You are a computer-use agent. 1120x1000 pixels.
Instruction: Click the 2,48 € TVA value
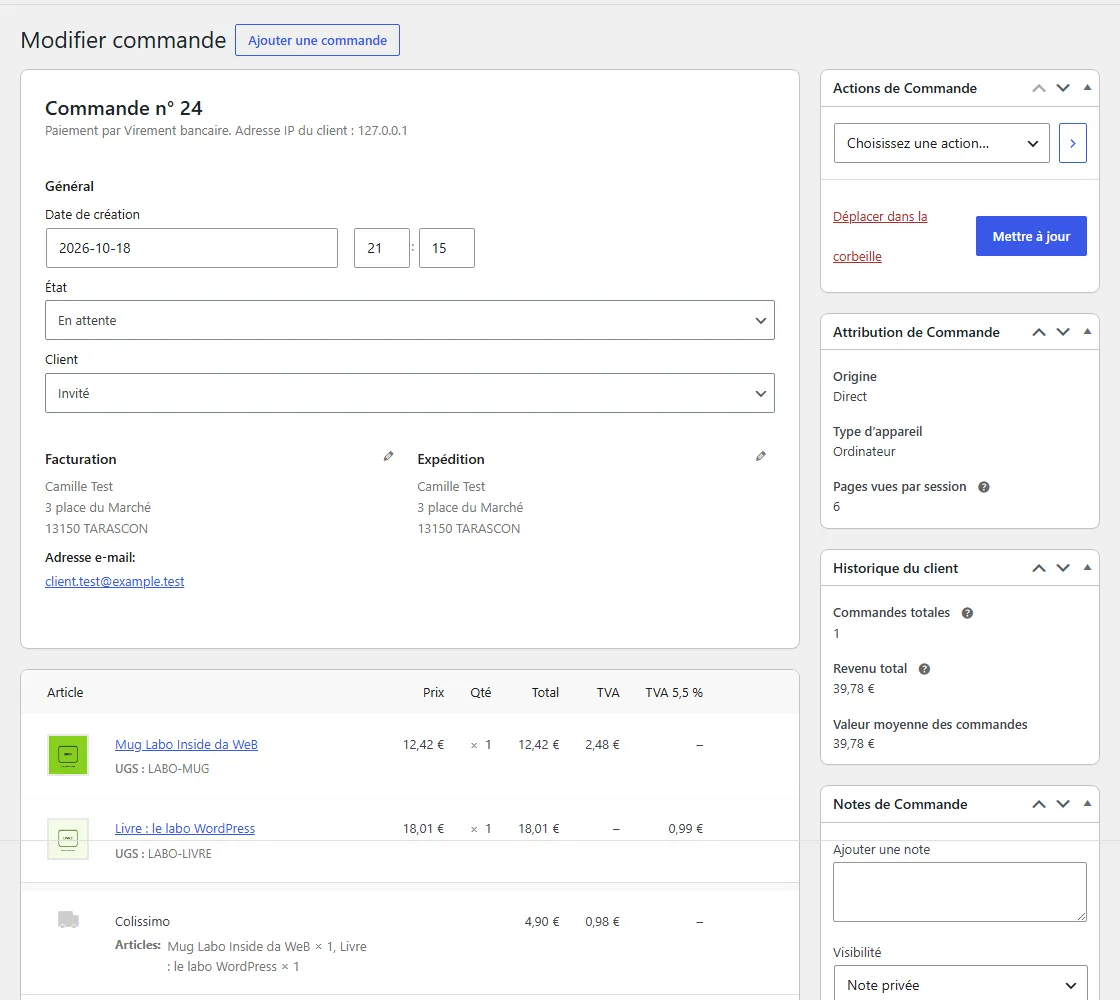[602, 744]
